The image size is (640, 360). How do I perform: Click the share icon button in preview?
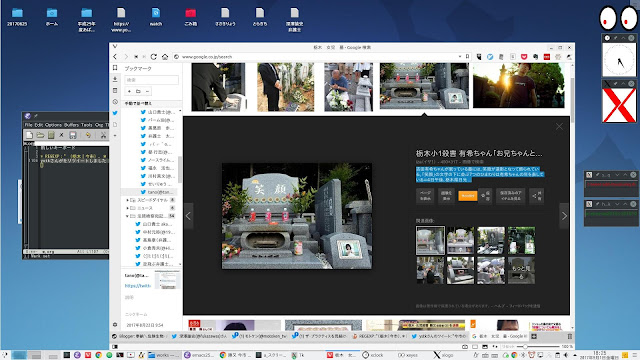click(536, 196)
